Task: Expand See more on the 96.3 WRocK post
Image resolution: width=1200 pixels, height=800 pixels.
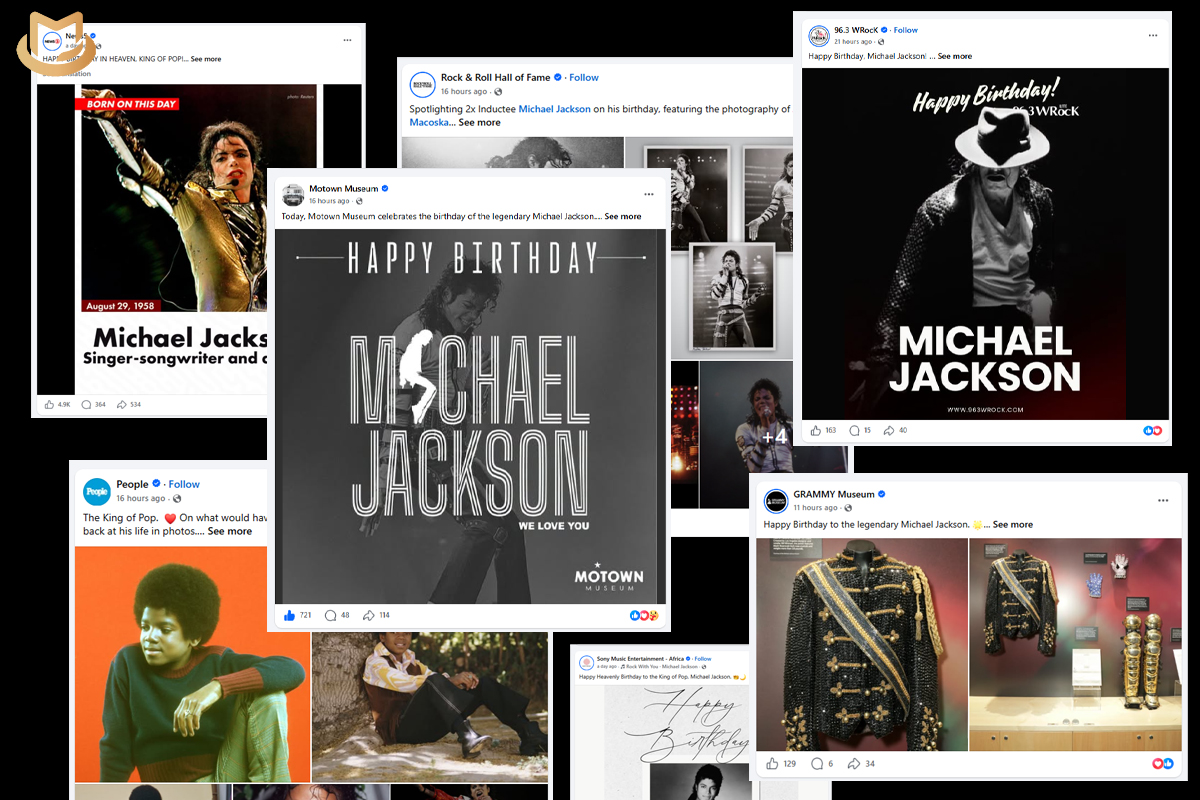Action: 954,56
